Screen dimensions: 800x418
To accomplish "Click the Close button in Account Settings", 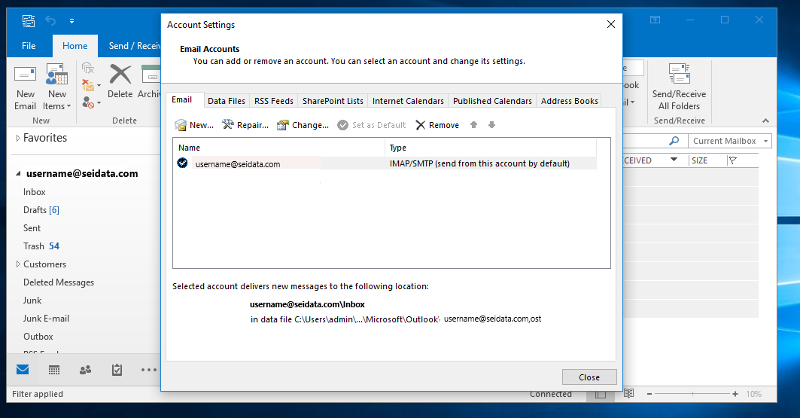I will [x=589, y=377].
